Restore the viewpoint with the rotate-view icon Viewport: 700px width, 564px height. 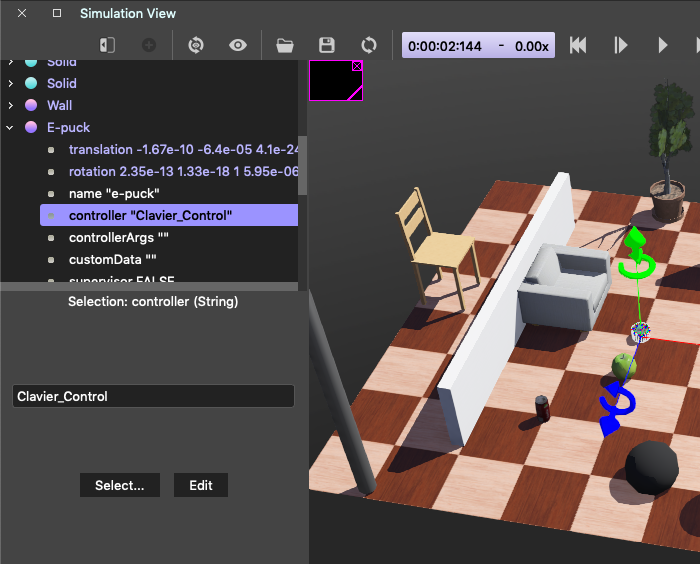pyautogui.click(x=196, y=45)
